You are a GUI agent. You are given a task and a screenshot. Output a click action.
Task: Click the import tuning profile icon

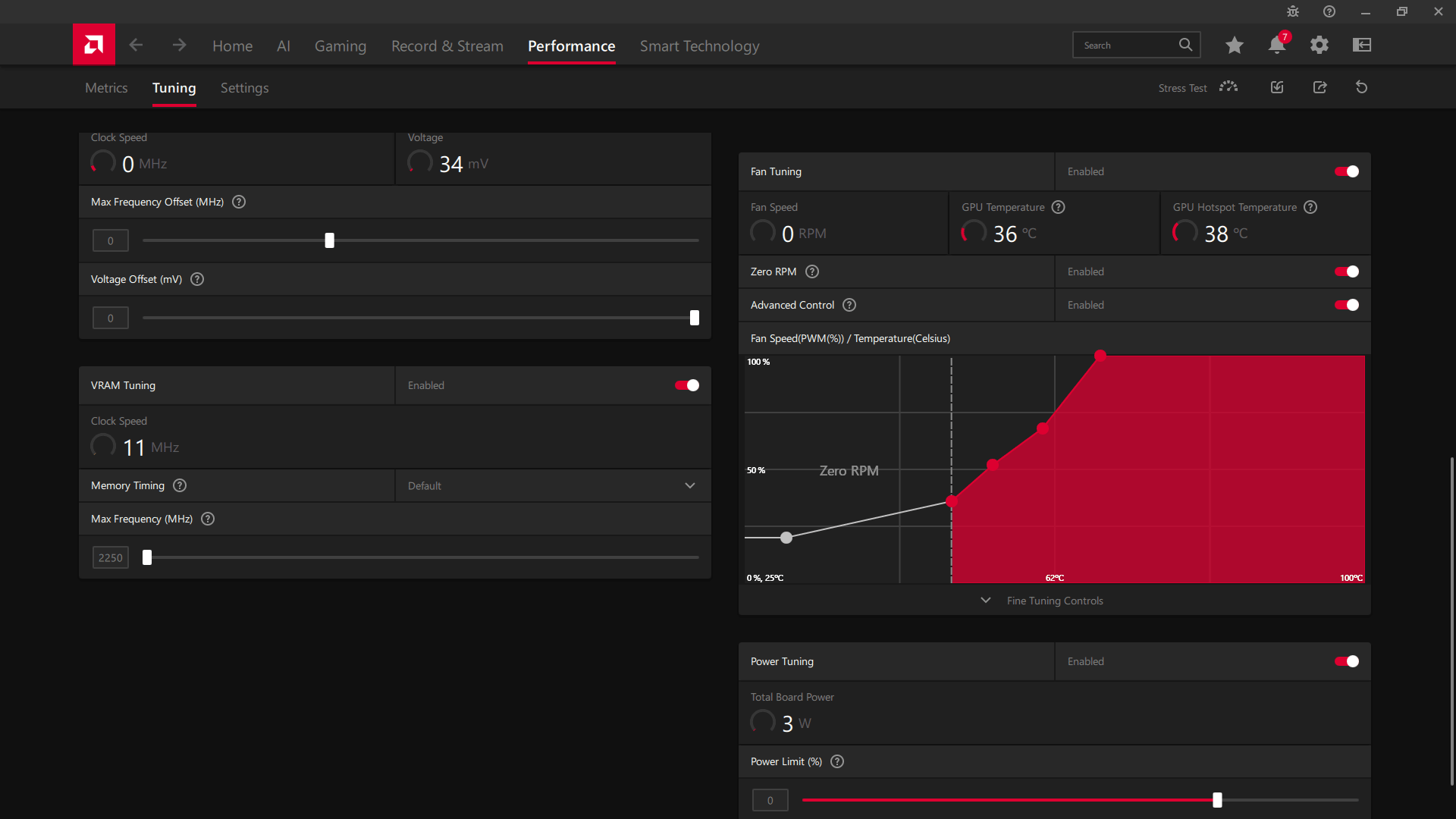click(1277, 87)
